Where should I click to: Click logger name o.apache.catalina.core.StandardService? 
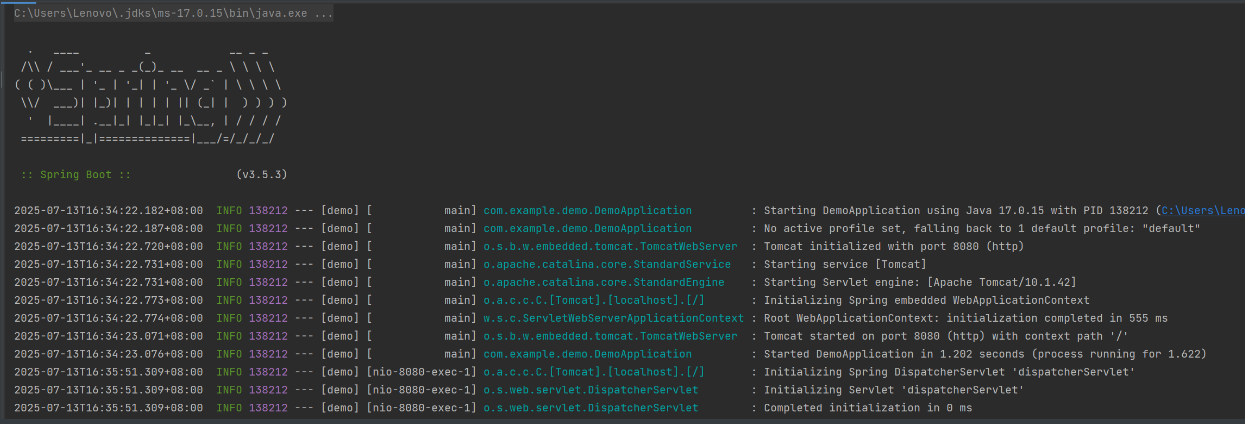pos(607,265)
